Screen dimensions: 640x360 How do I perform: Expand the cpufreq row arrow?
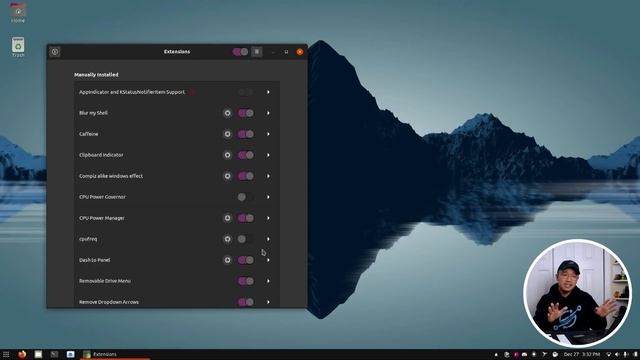(x=268, y=239)
